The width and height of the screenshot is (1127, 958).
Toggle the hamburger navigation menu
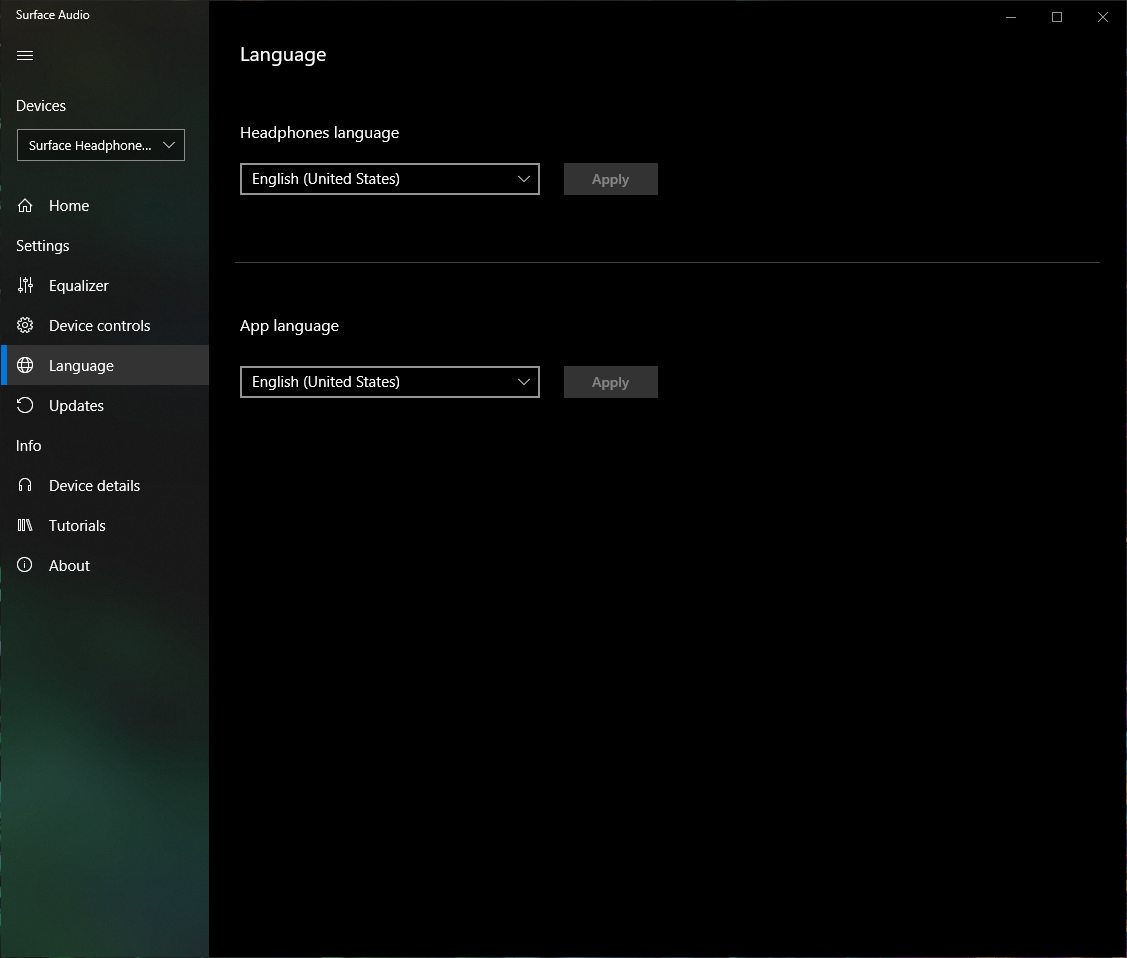(x=25, y=56)
